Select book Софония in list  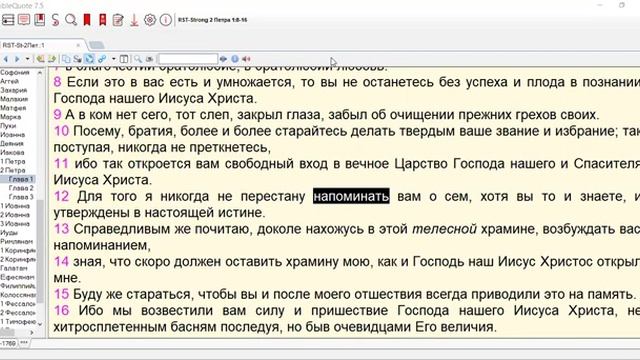click(x=15, y=72)
